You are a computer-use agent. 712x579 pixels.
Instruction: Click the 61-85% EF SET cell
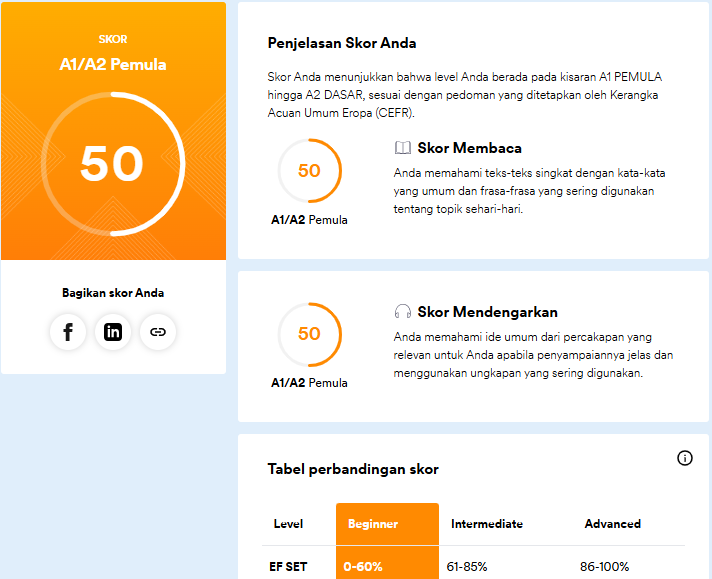pyautogui.click(x=467, y=566)
